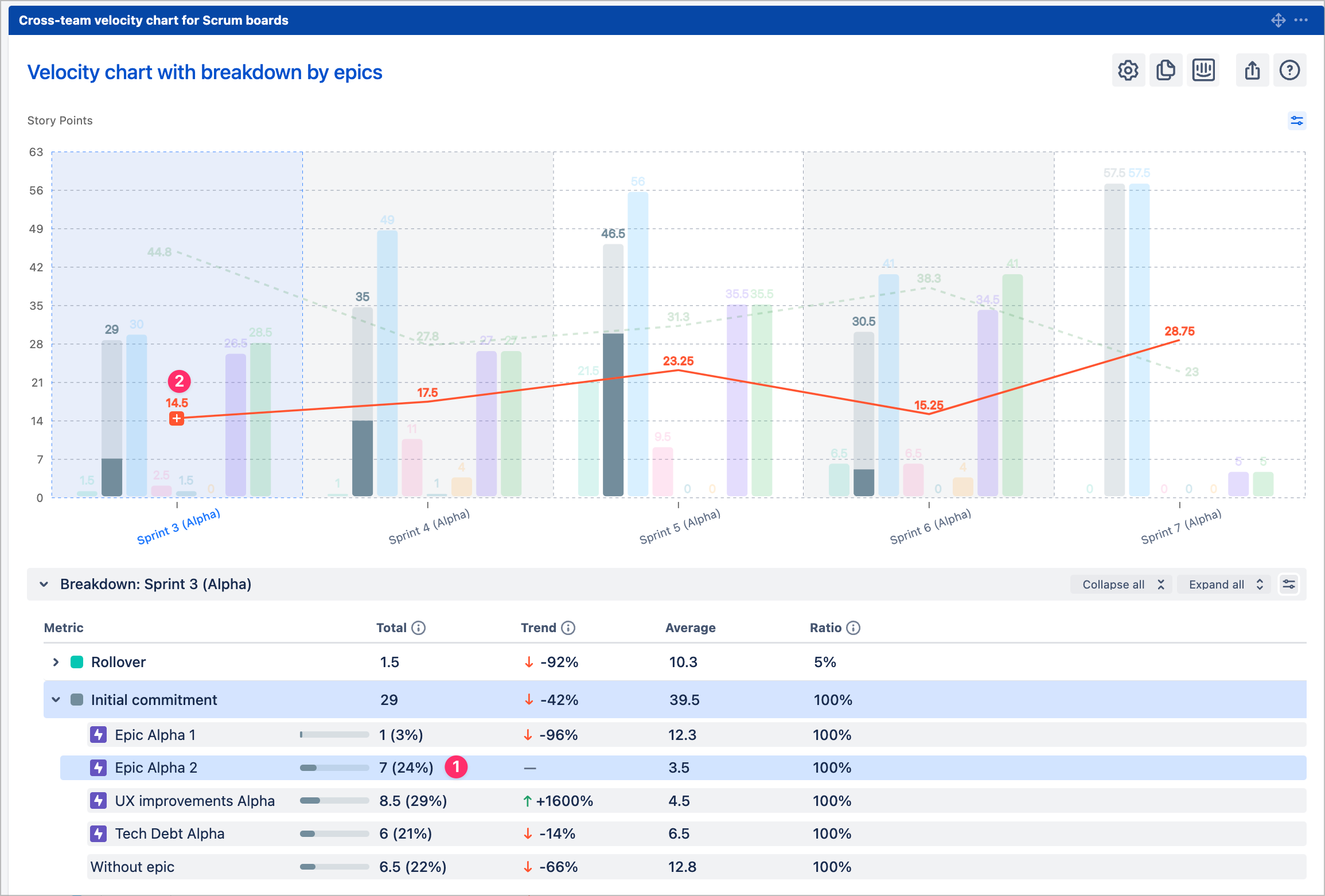The width and height of the screenshot is (1325, 896).
Task: Collapse the Breakdown: Sprint 3 (Alpha) section
Action: [x=43, y=584]
